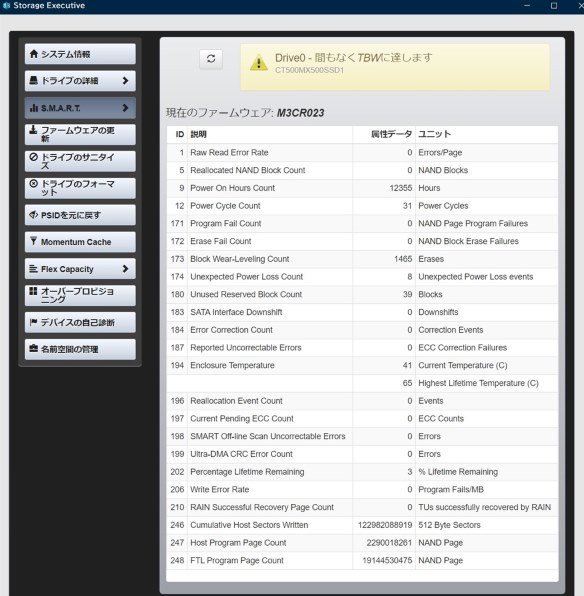The width and height of the screenshot is (584, 596).
Task: Click the prohibit icon for ドライブのサニタイズ
Action: coord(33,157)
